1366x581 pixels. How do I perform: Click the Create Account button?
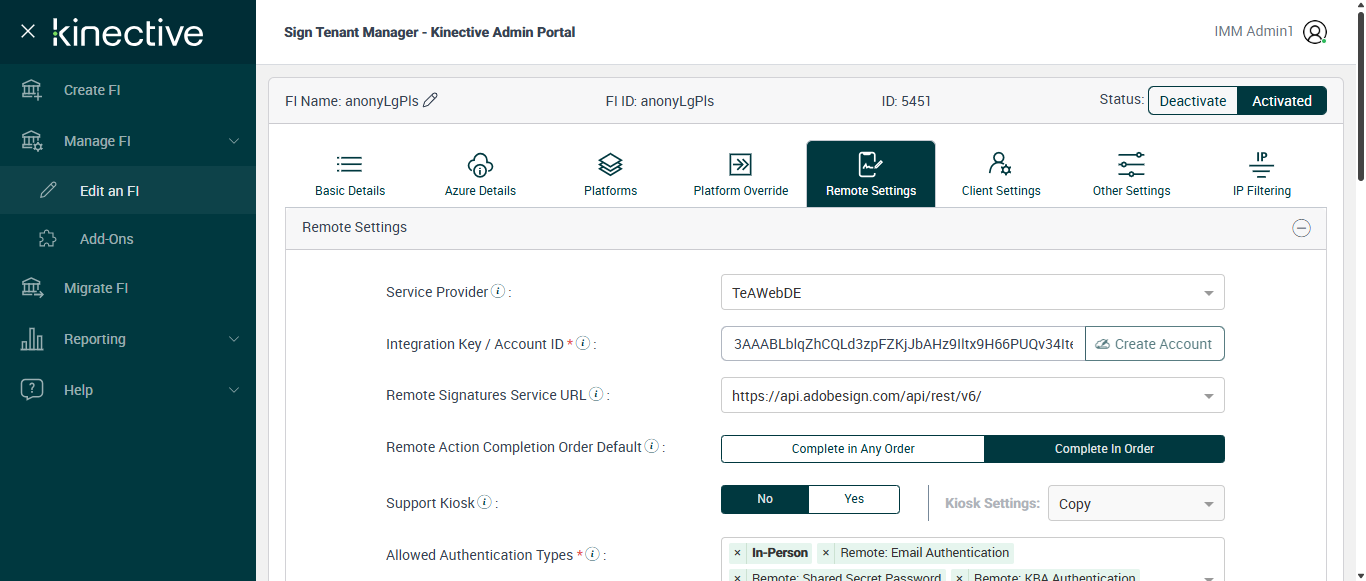click(x=1154, y=344)
